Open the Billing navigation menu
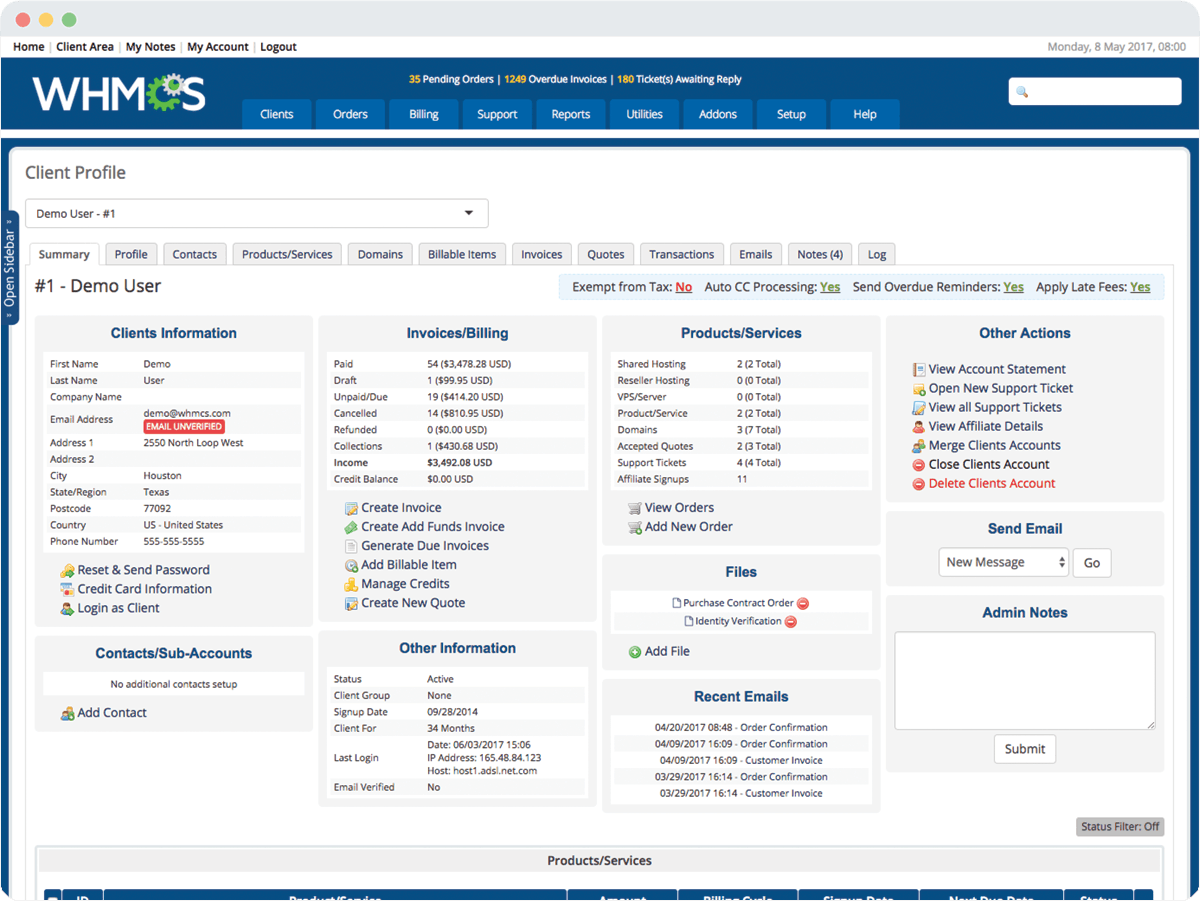1200x901 pixels. (424, 114)
